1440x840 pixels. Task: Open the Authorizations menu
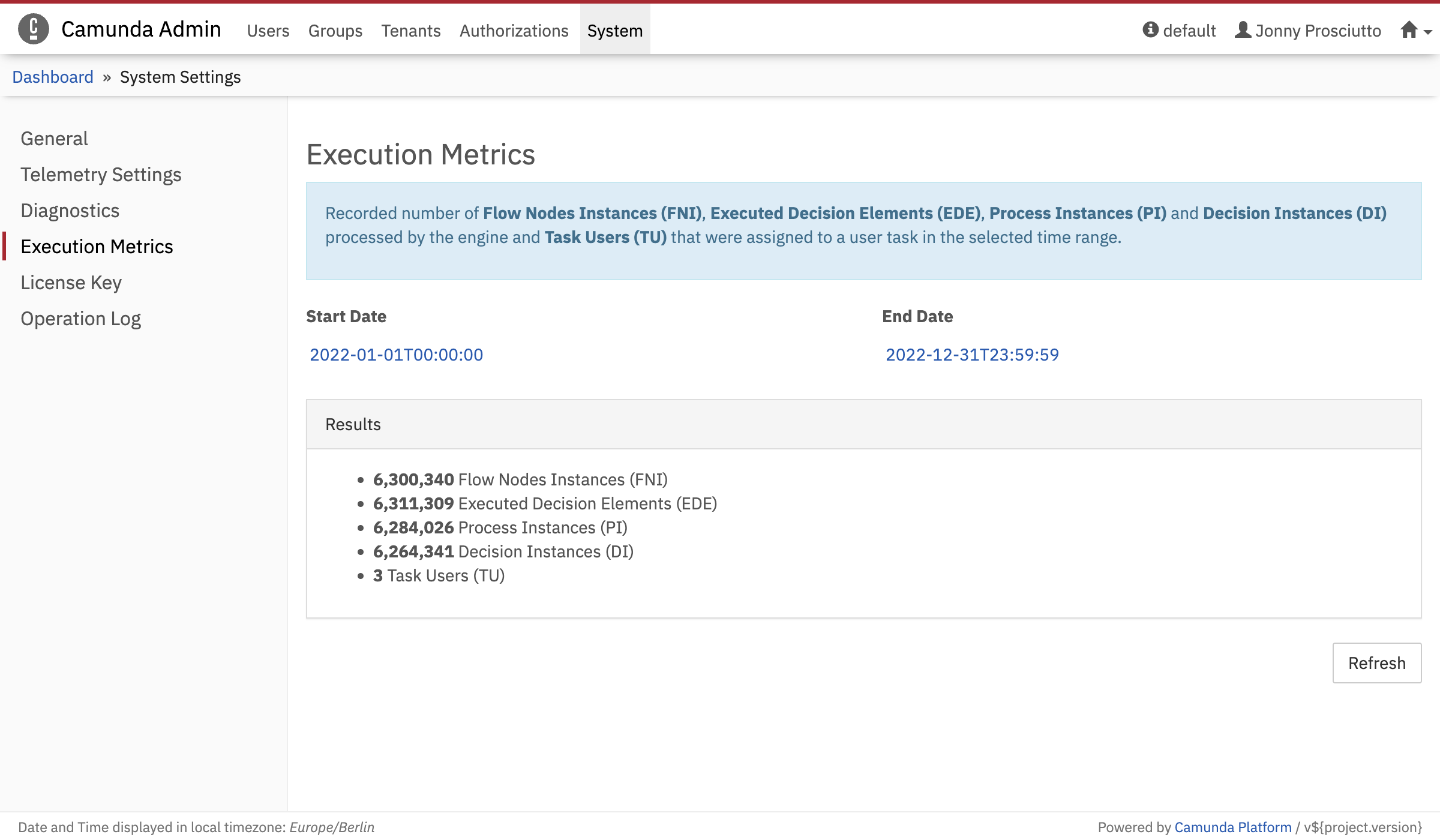[514, 31]
